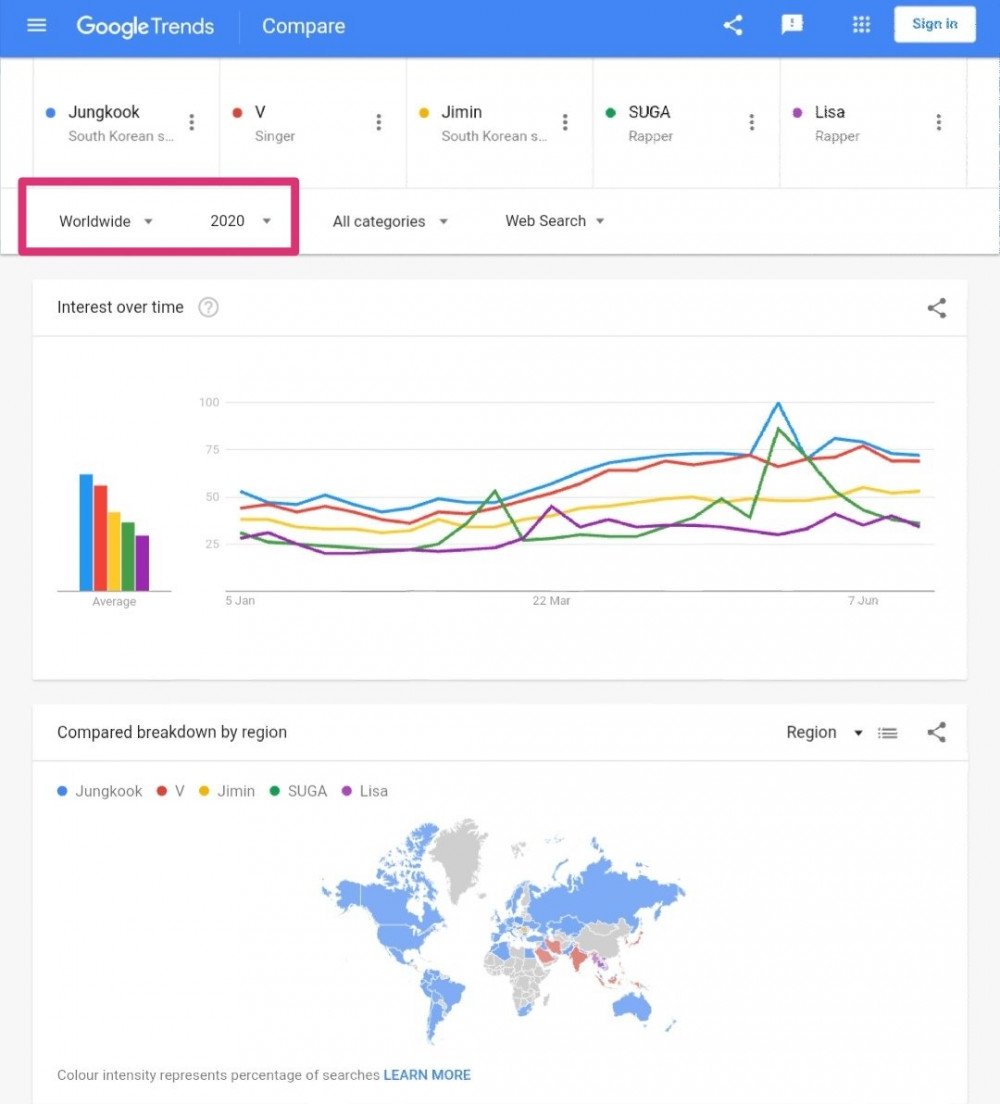
Task: Open the LEARN MORE link
Action: [427, 1075]
